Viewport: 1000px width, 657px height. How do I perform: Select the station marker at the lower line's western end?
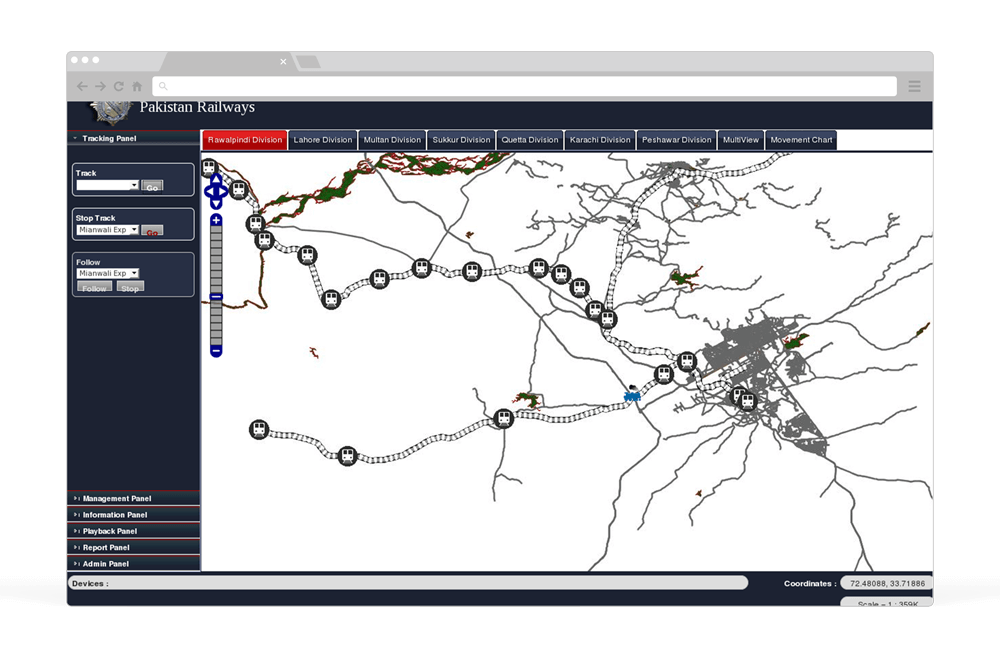[259, 429]
